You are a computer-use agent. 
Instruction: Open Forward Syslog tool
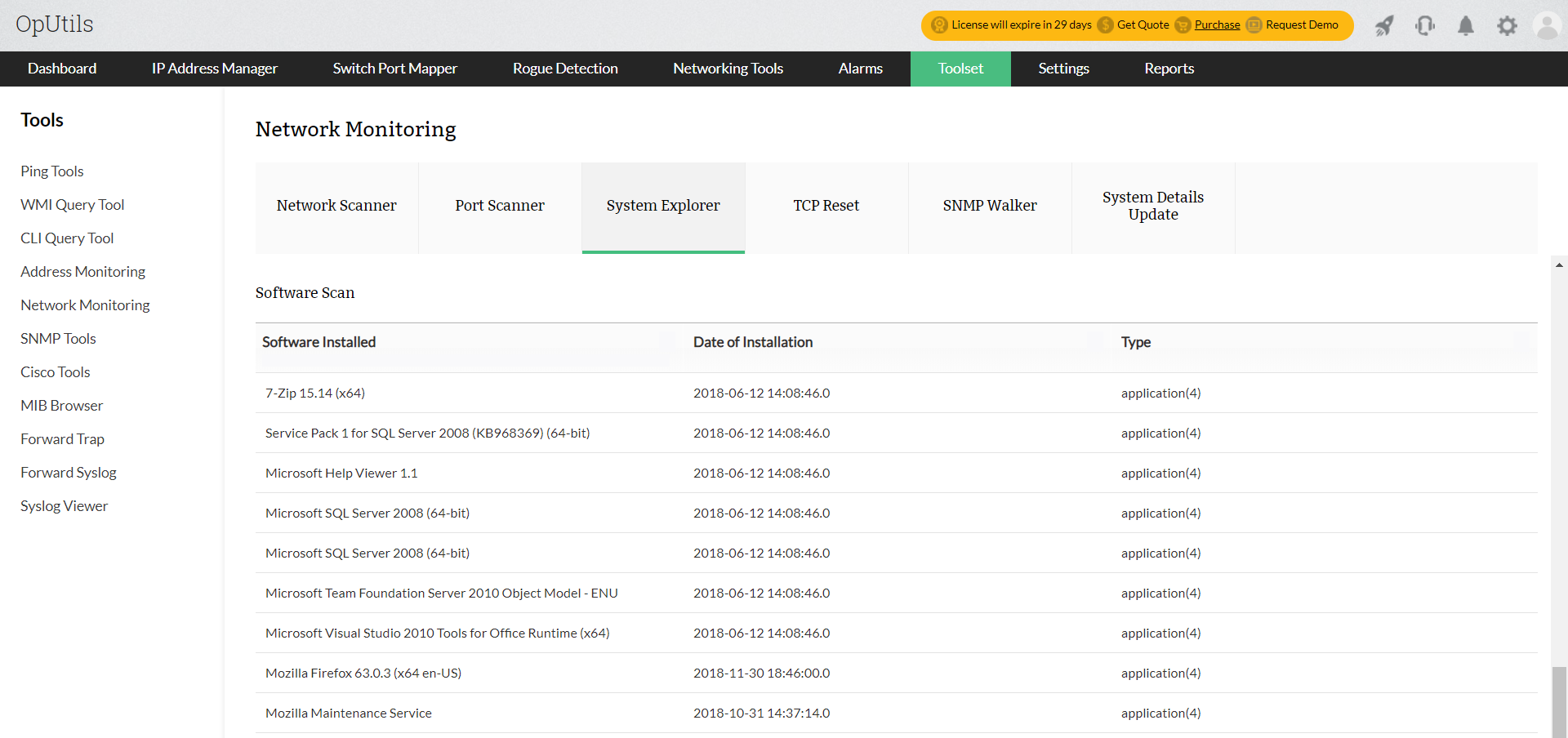[x=69, y=473]
